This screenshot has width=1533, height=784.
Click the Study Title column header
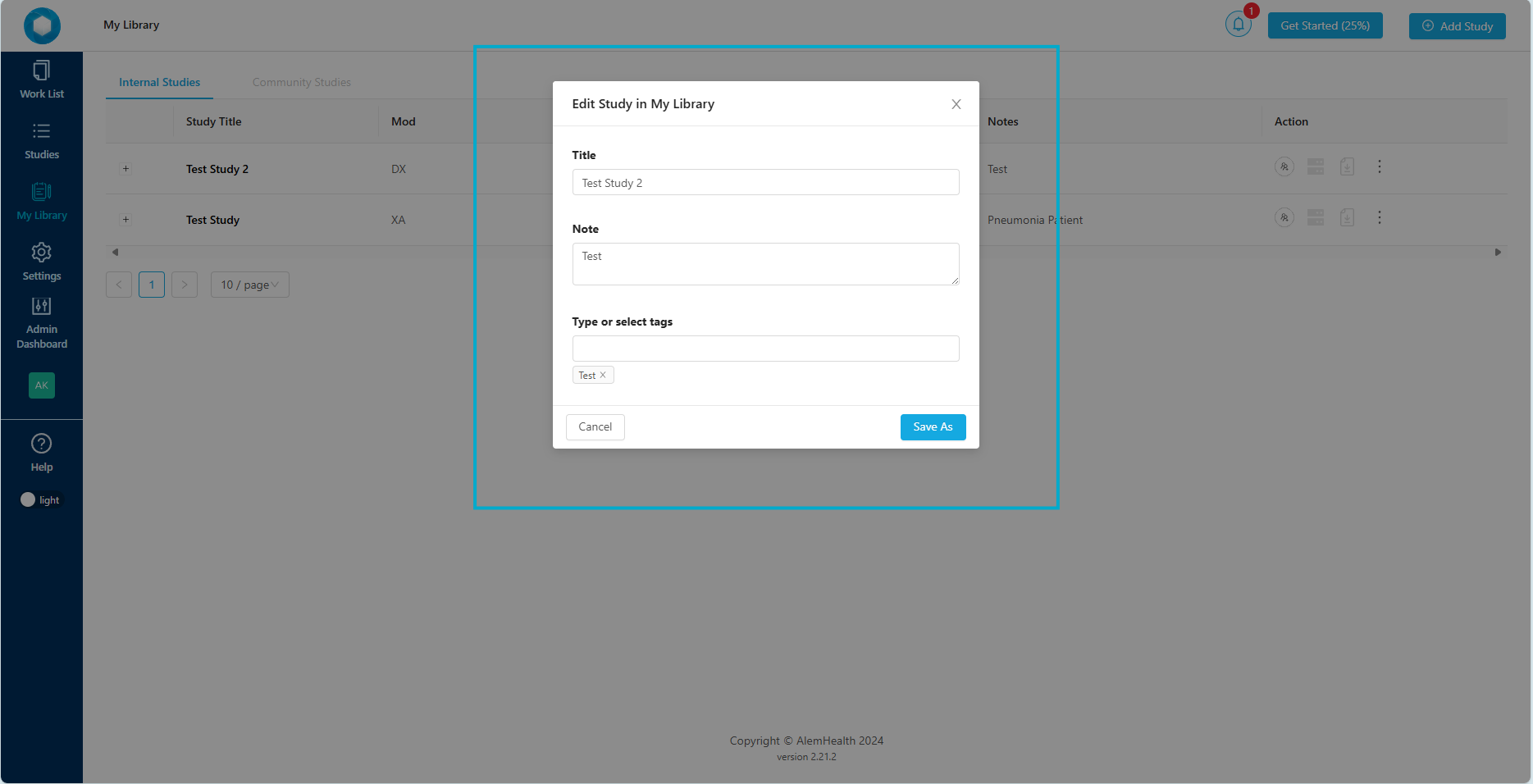coord(214,121)
